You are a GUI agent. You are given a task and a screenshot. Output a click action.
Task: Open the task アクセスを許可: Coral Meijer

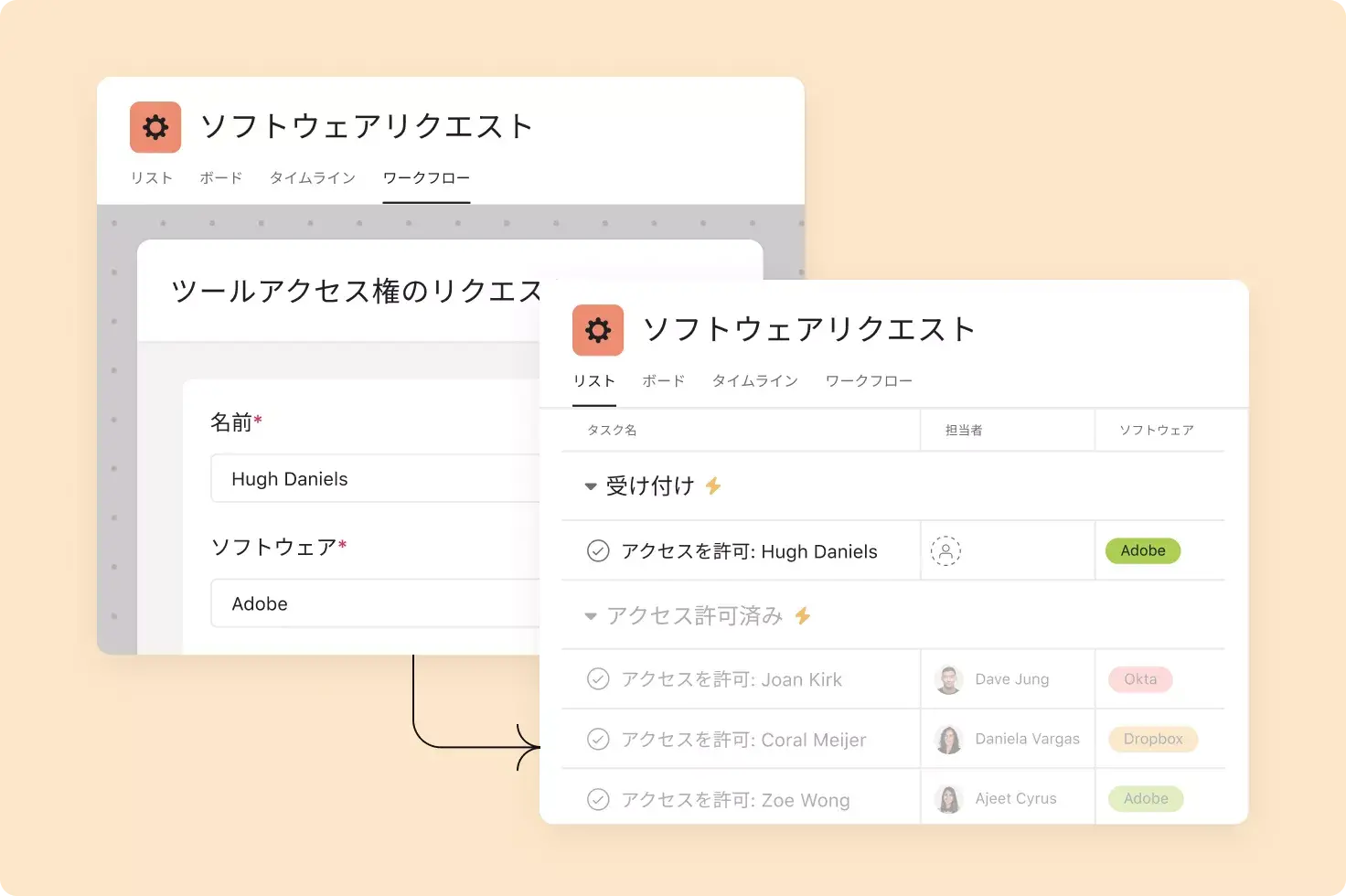pos(743,739)
